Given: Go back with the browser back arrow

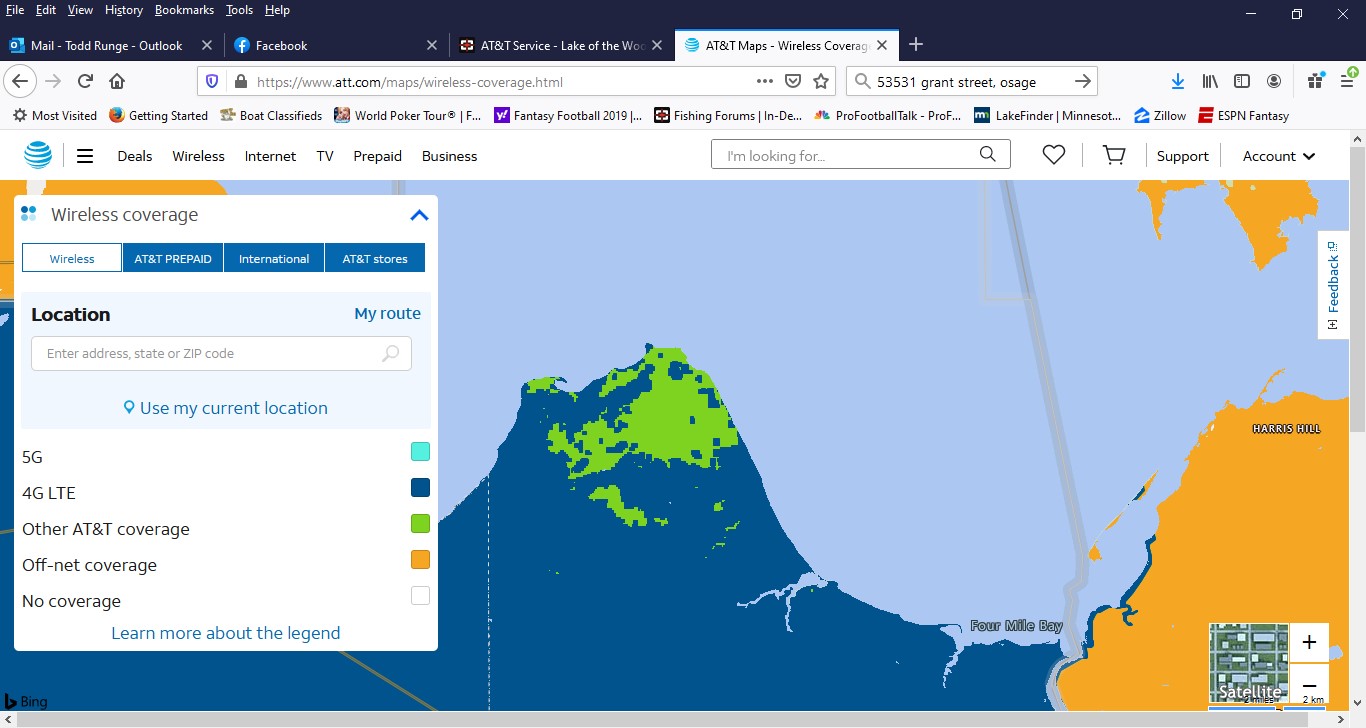Looking at the screenshot, I should coord(20,81).
